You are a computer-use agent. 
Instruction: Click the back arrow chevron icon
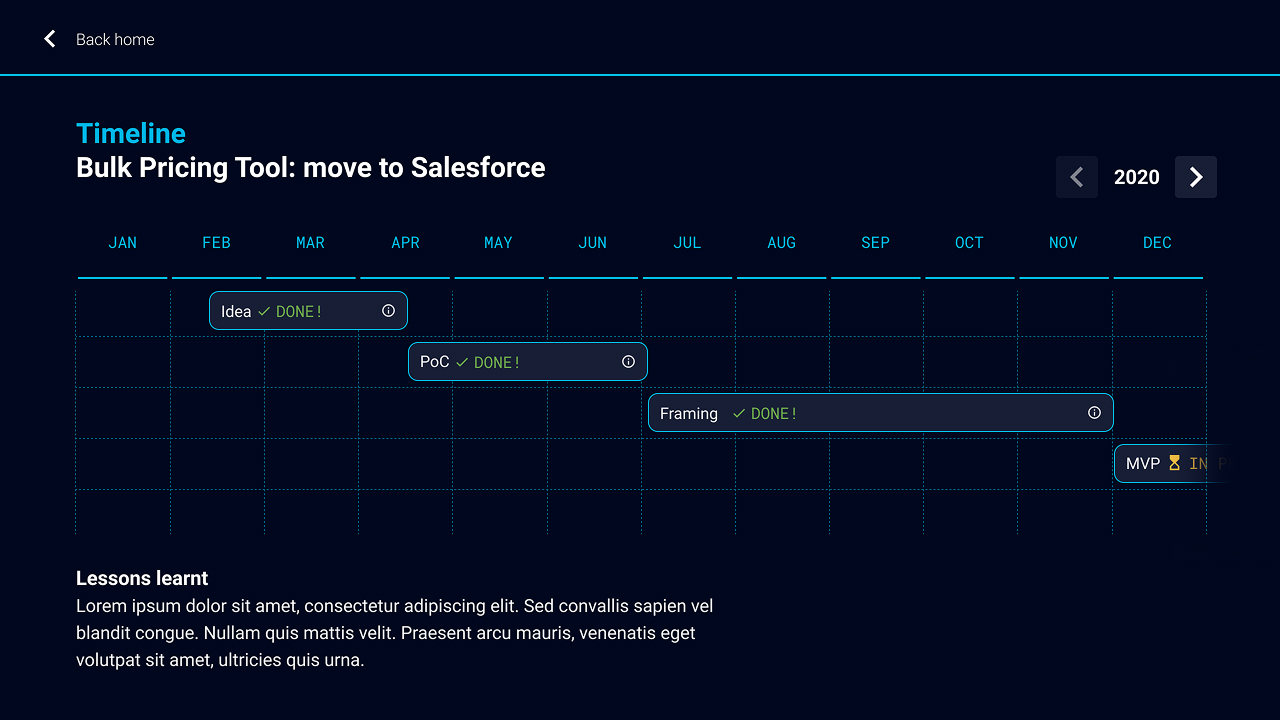click(49, 39)
